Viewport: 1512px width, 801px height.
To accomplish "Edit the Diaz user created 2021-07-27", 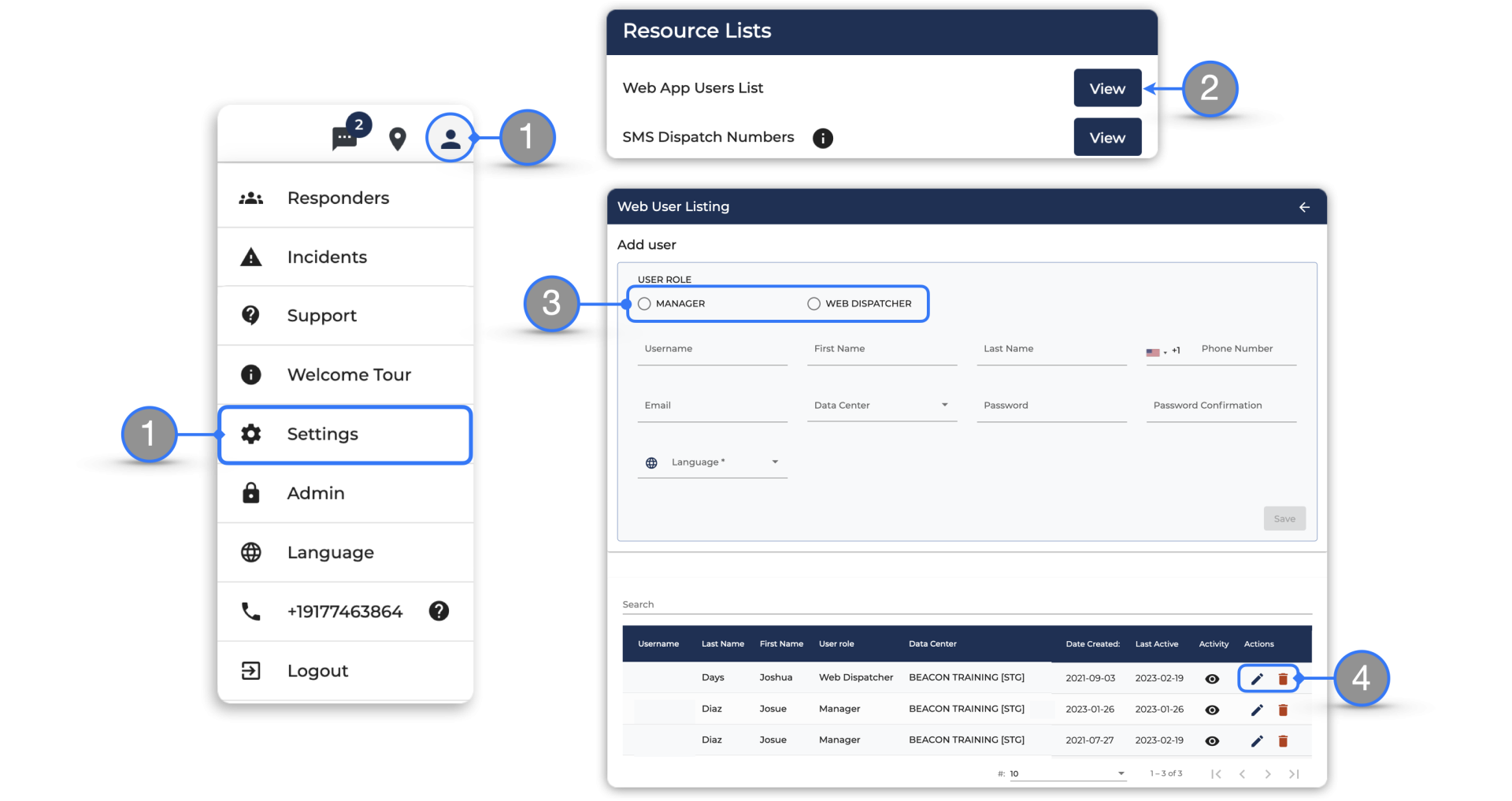I will [1257, 741].
